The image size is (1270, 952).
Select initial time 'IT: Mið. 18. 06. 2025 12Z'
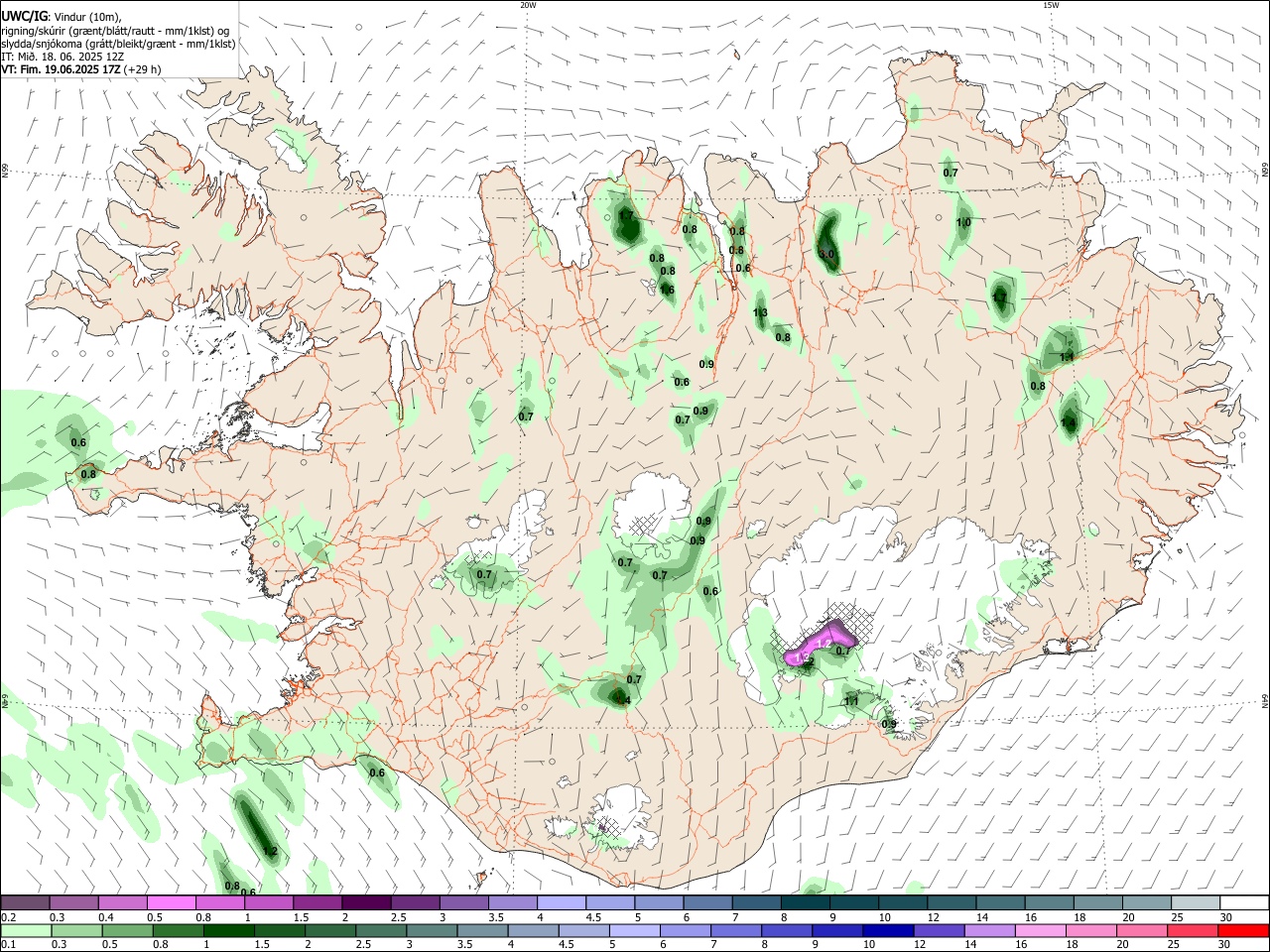click(63, 57)
